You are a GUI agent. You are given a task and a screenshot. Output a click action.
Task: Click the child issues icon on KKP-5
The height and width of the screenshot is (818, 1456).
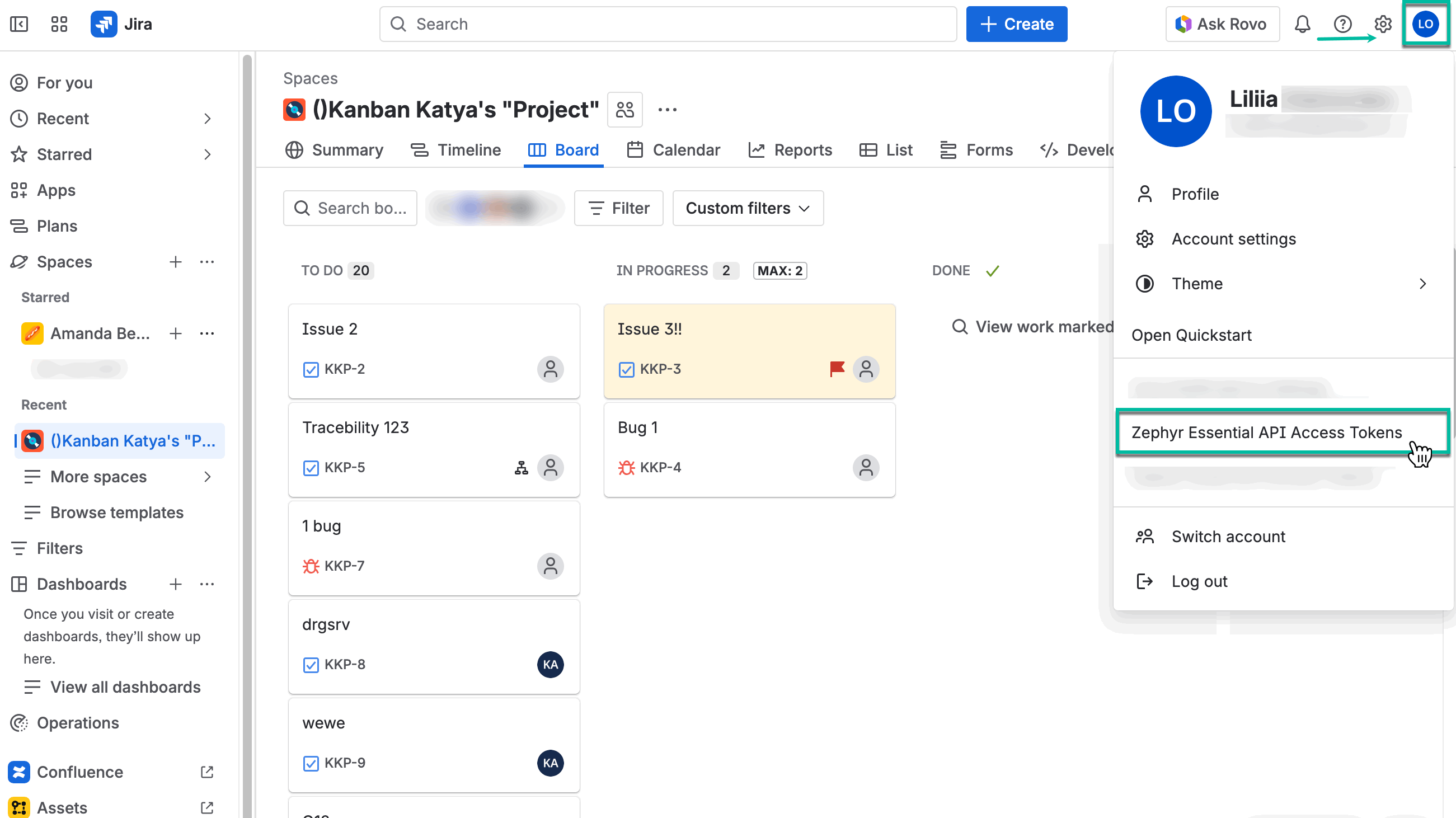point(521,468)
